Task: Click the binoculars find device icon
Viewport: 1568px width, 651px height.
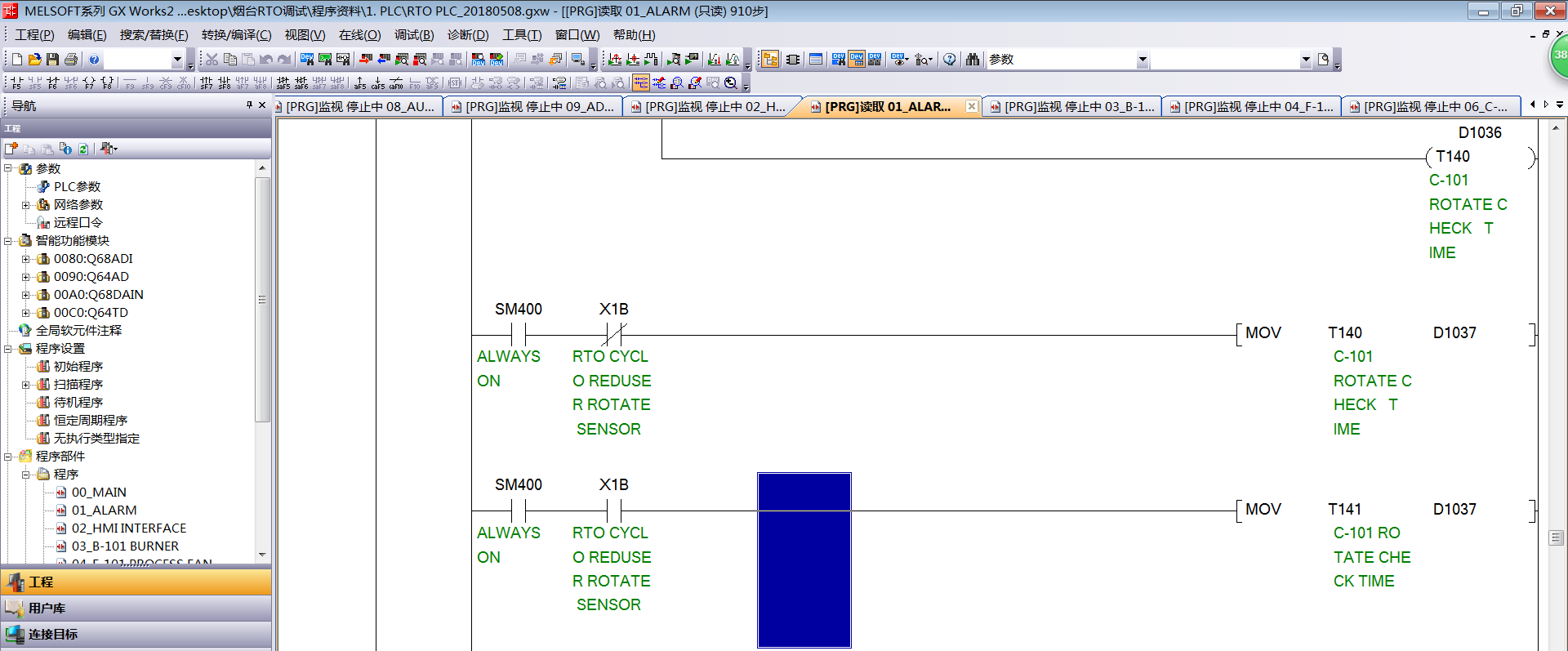Action: coord(972,60)
